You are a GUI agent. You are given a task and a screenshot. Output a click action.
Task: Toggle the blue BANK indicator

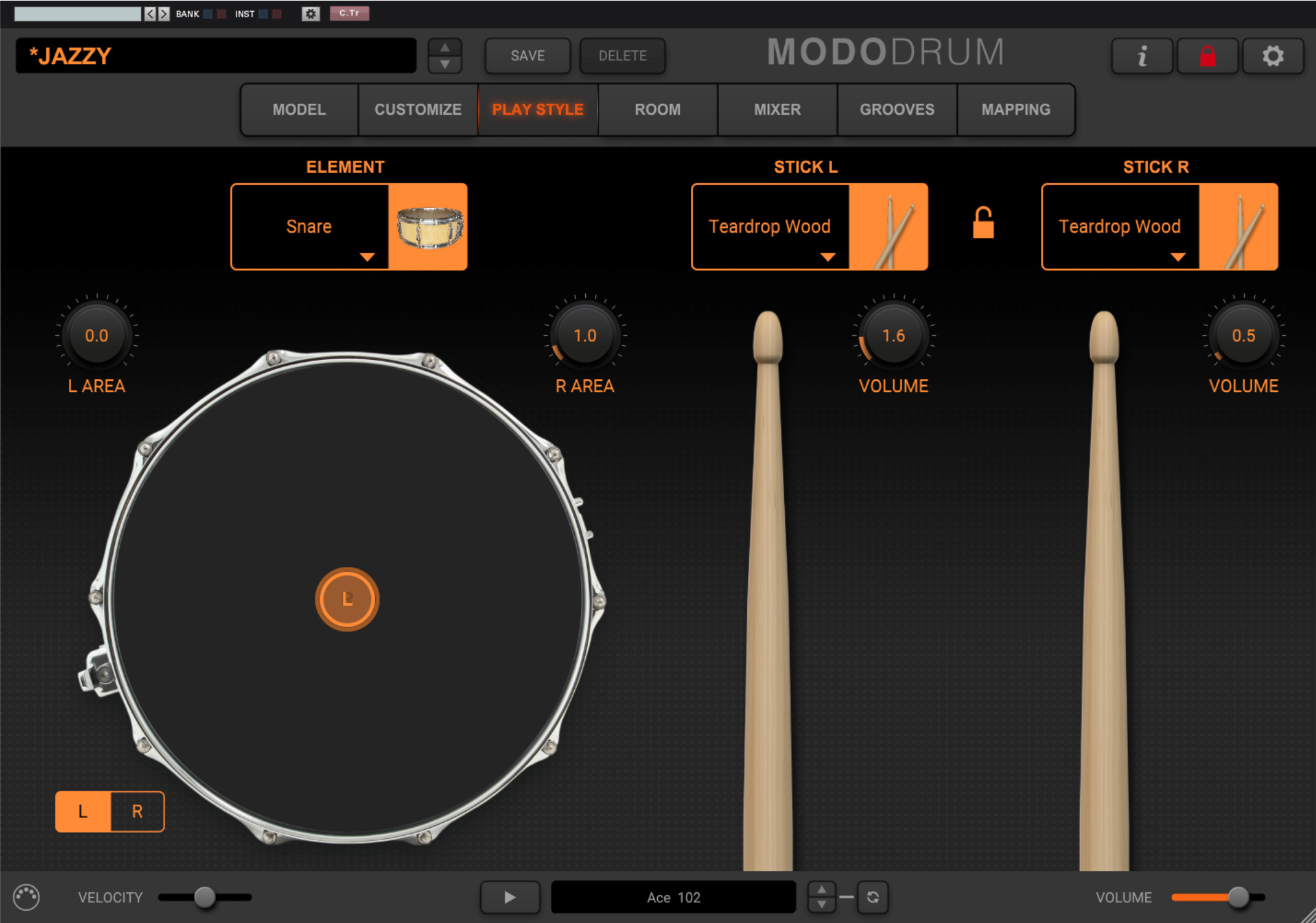click(x=208, y=14)
